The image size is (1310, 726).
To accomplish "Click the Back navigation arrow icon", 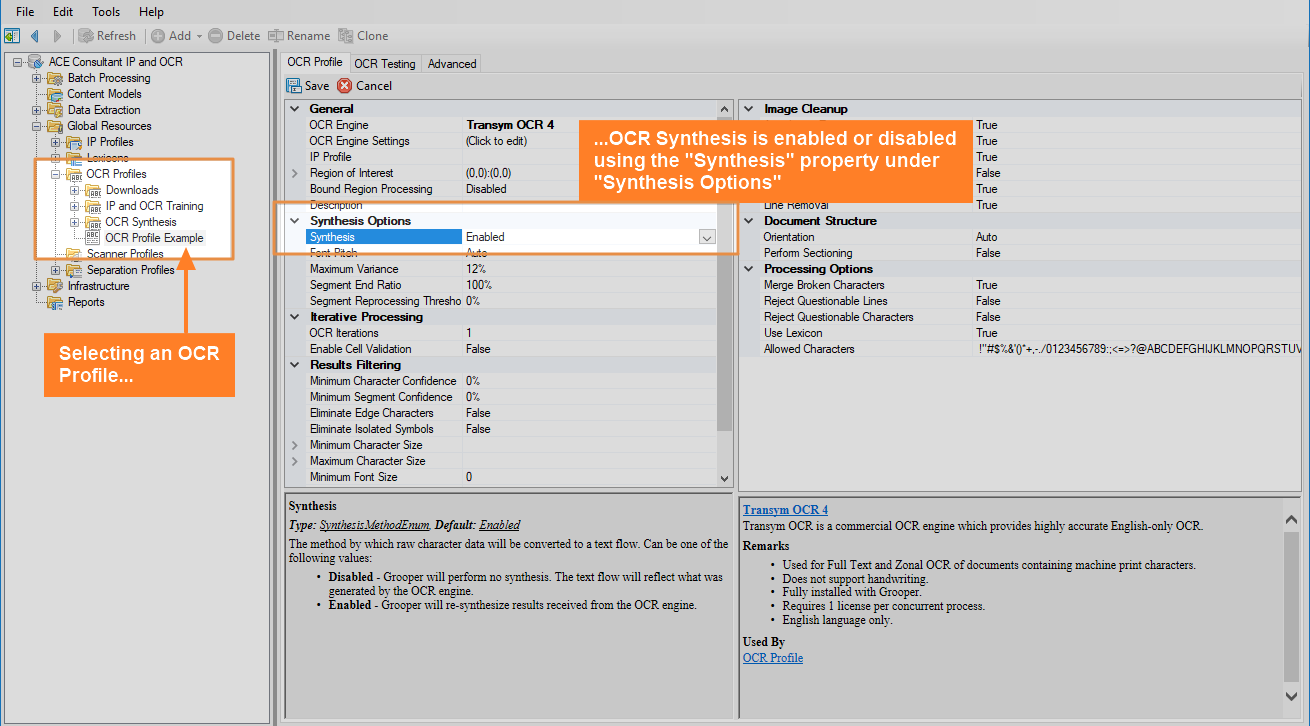I will (35, 36).
